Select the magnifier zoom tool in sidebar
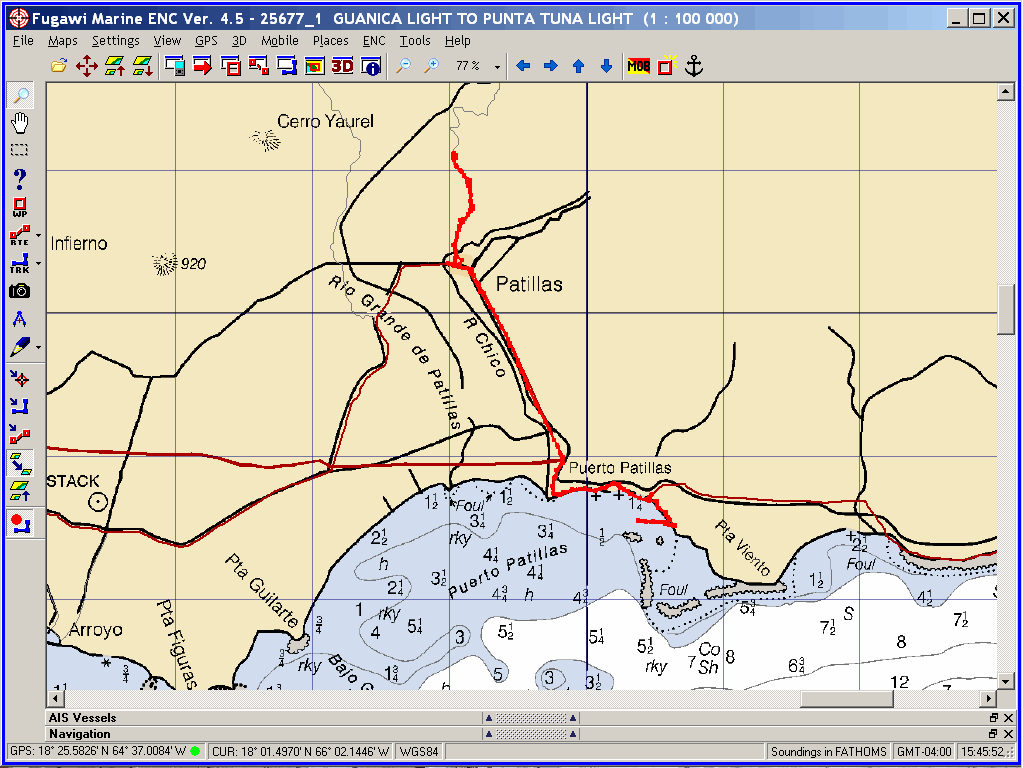The width and height of the screenshot is (1024, 768). 20,96
